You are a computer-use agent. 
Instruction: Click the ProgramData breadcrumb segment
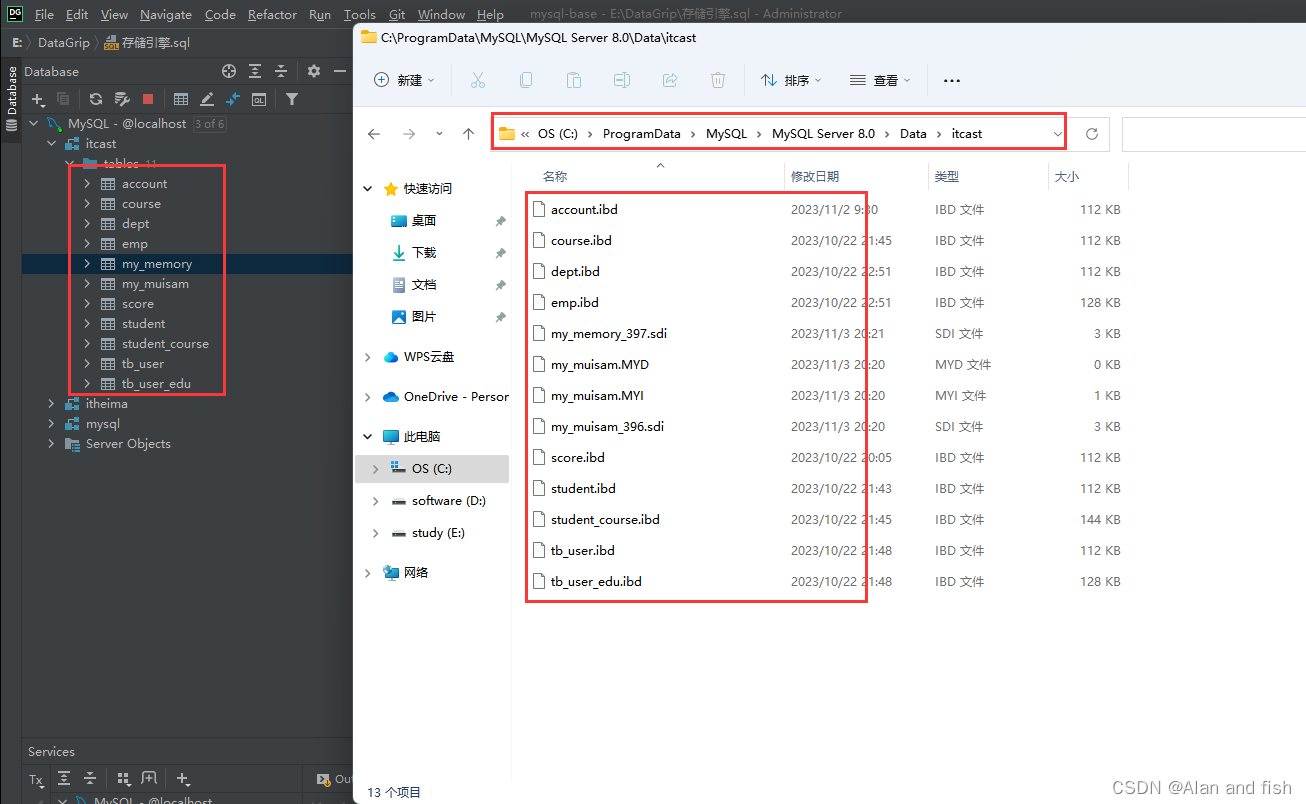point(642,134)
